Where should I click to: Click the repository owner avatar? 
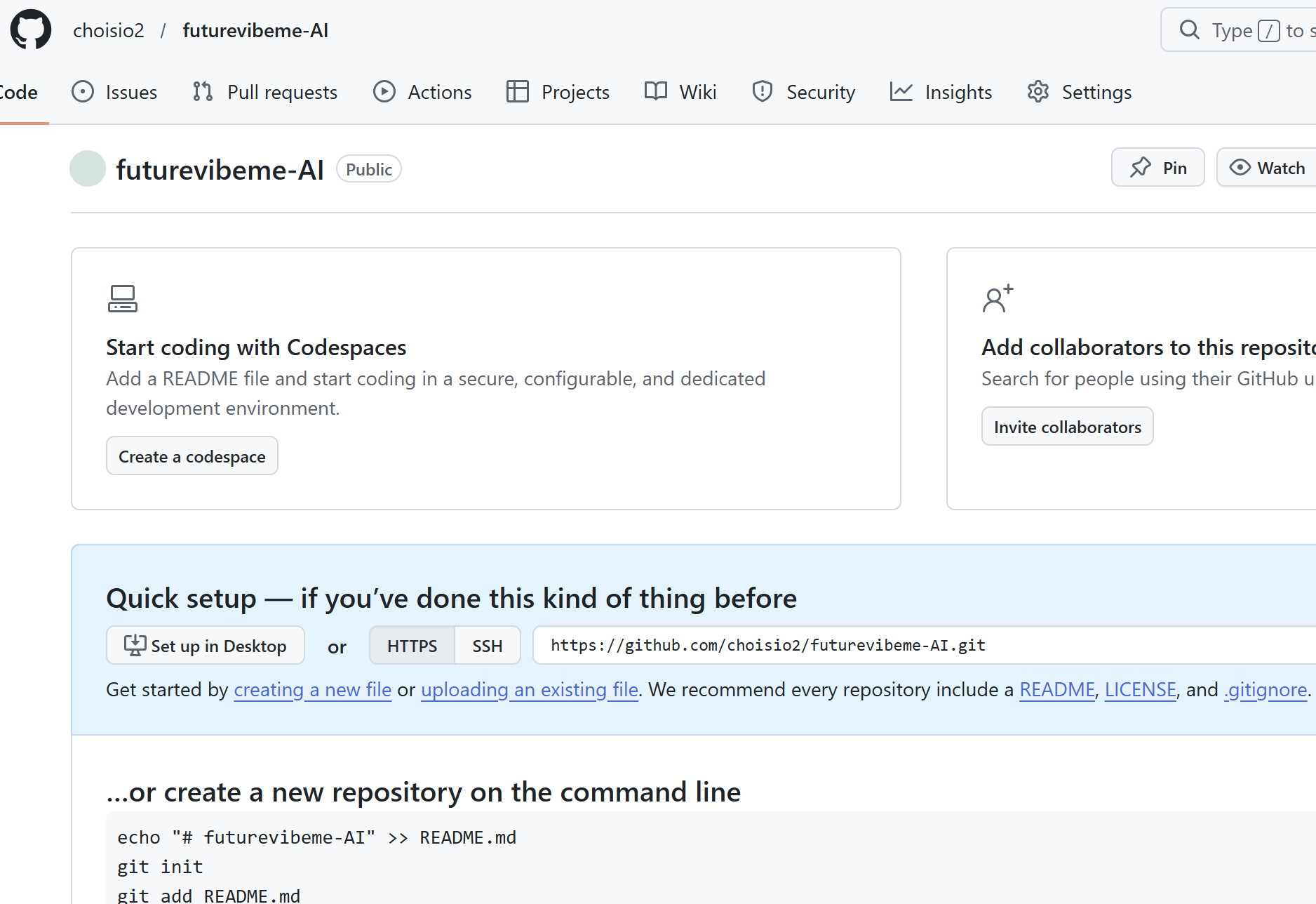click(x=88, y=168)
